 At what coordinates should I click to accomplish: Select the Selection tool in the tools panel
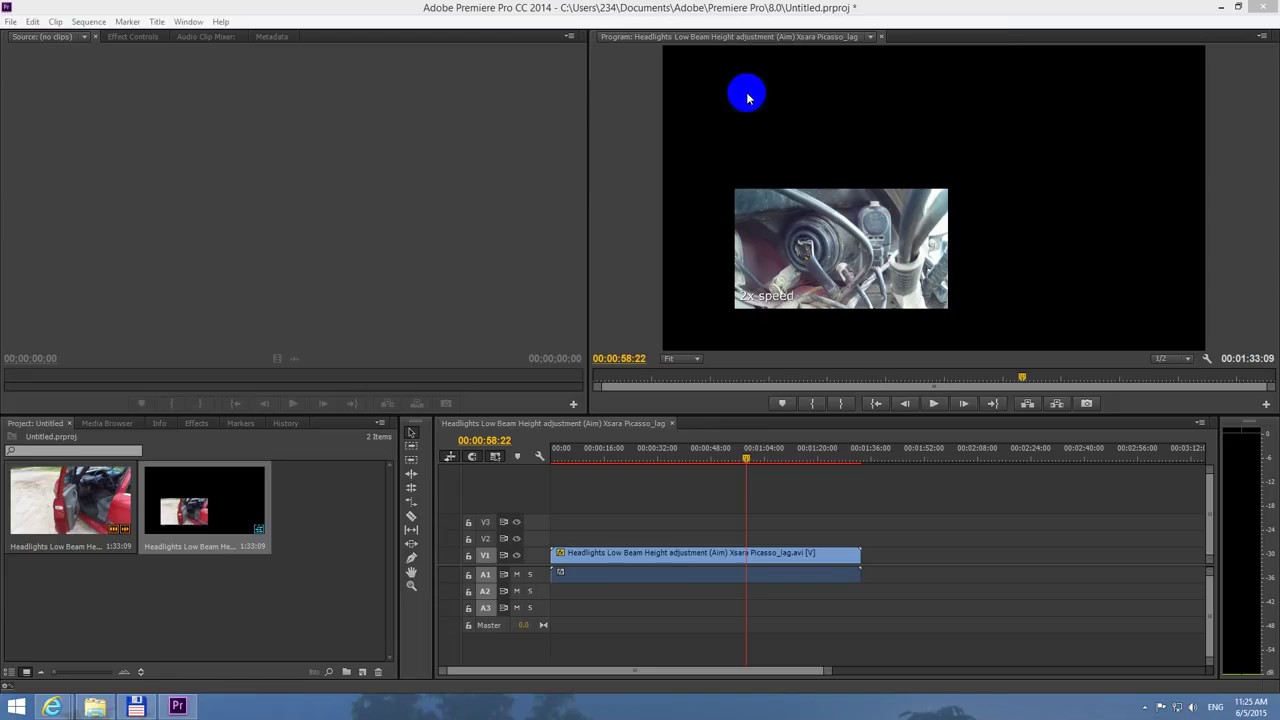(x=411, y=432)
